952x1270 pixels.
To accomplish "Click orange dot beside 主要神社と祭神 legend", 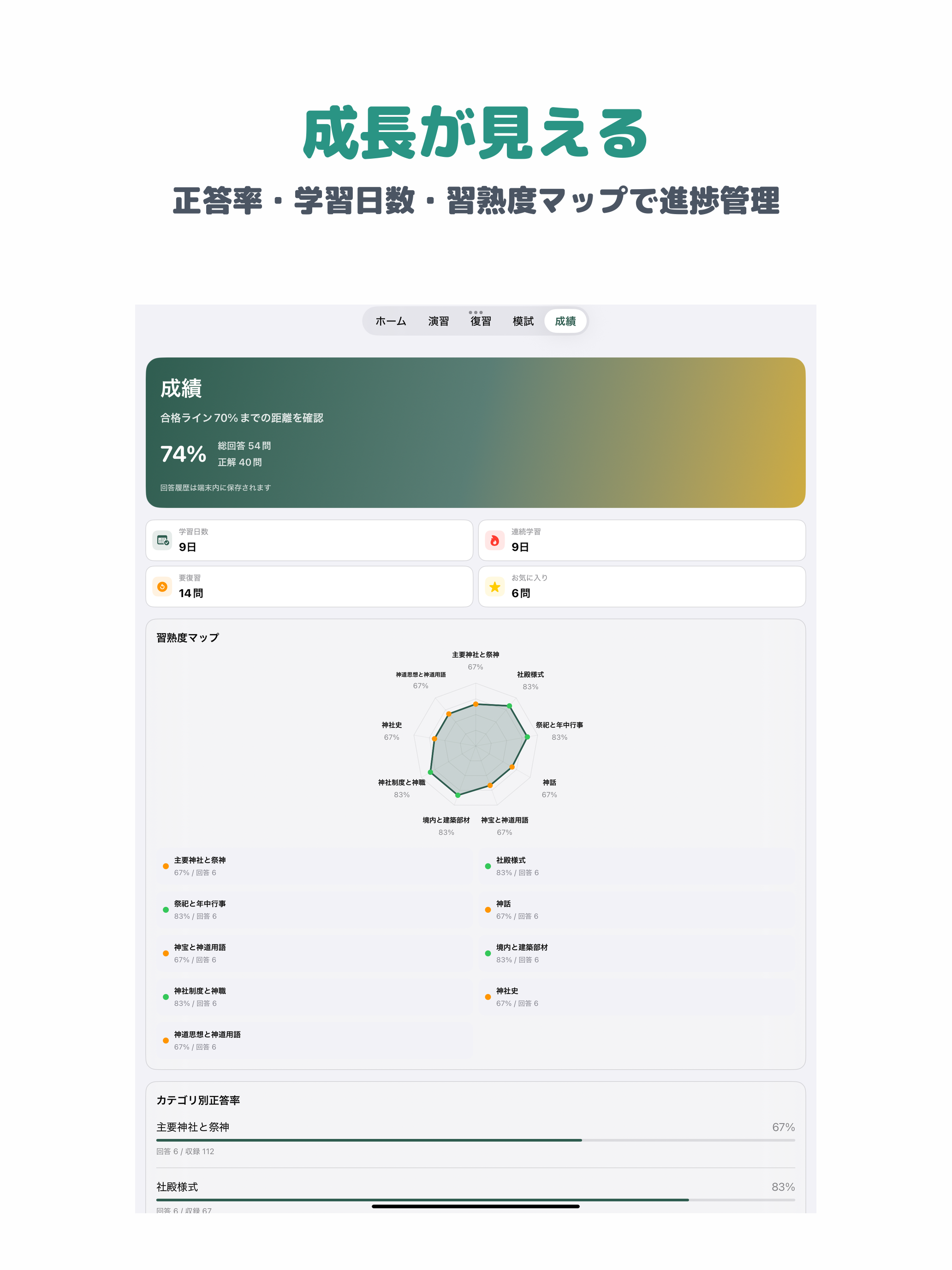I will coord(166,866).
